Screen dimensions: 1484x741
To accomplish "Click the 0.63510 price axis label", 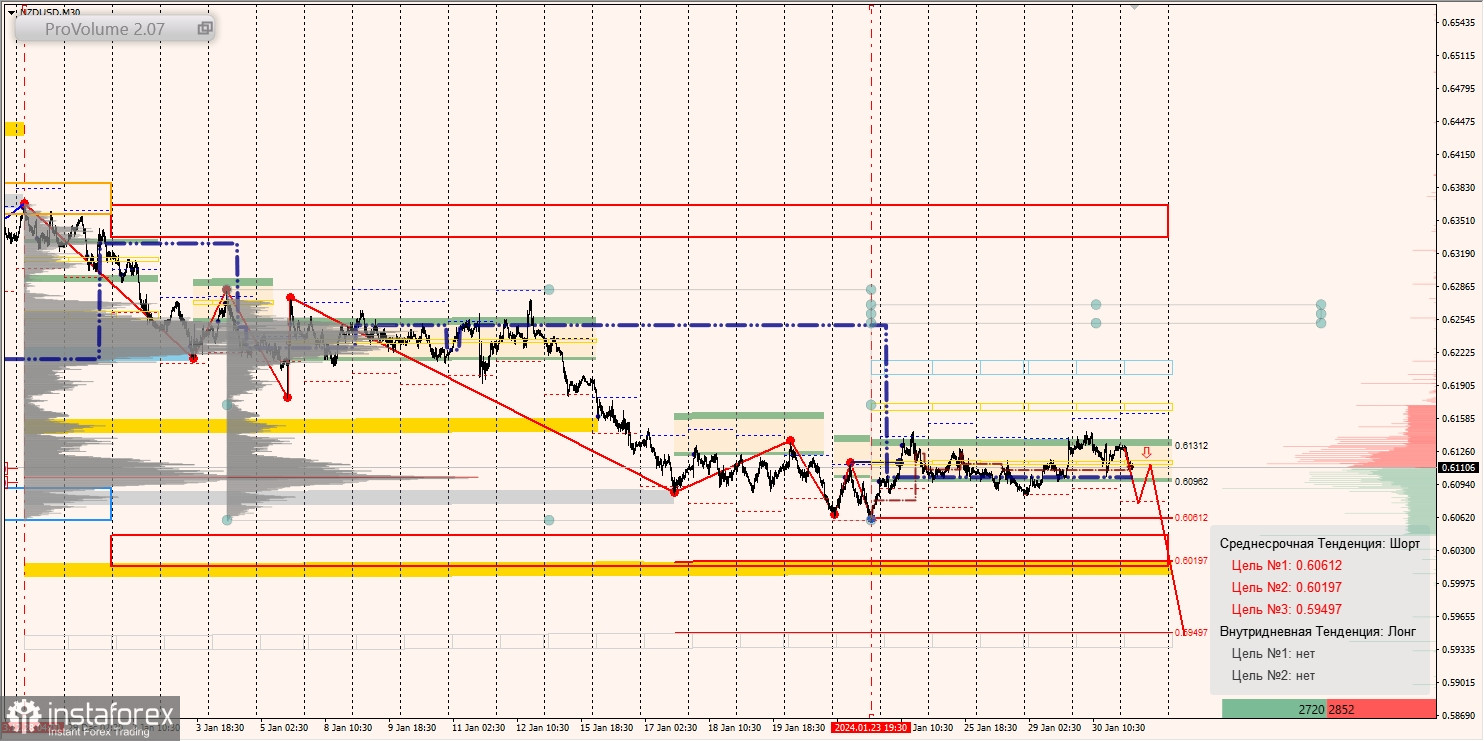I will click(x=1459, y=220).
